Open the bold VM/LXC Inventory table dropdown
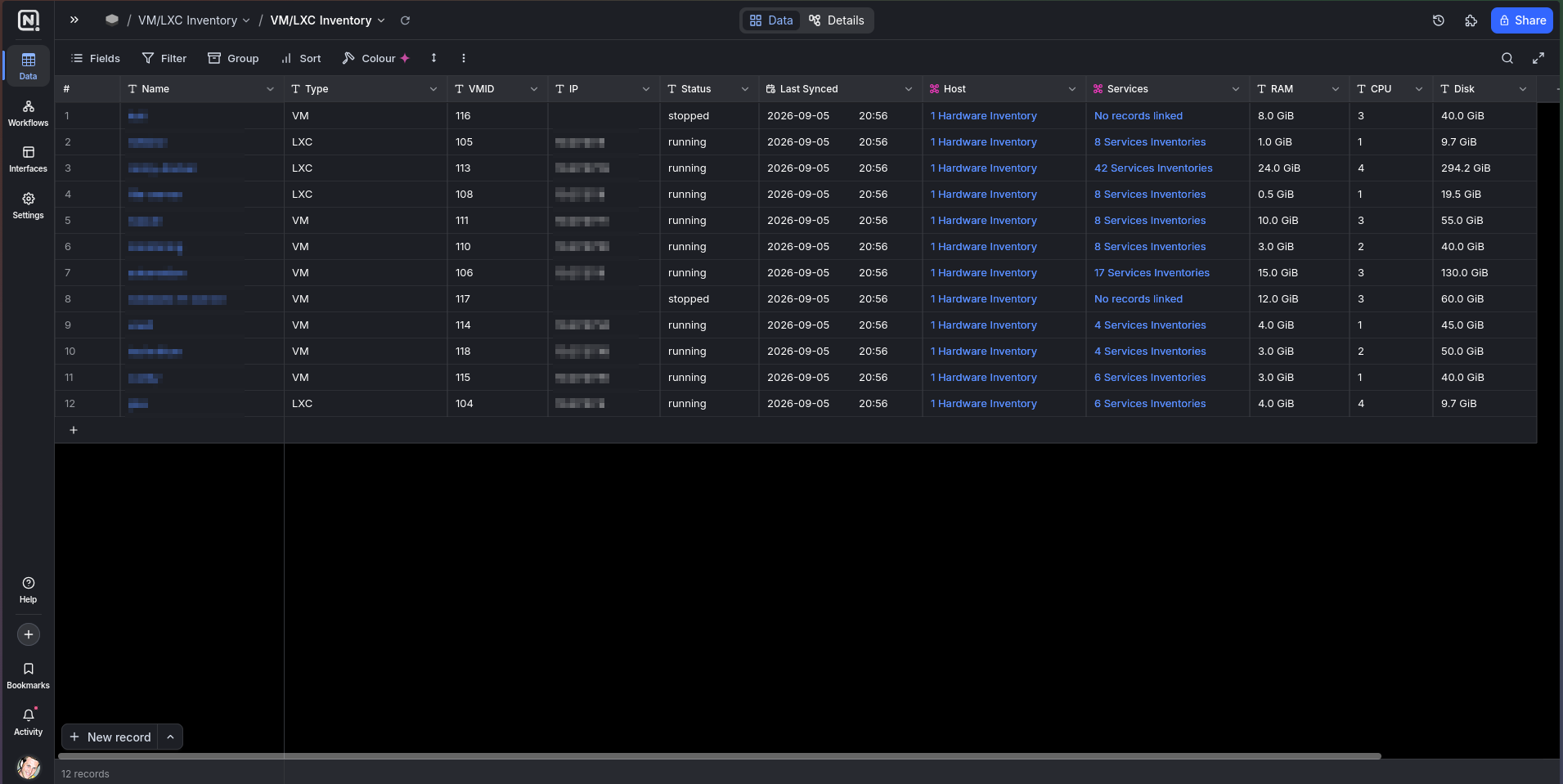This screenshot has width=1563, height=784. click(327, 20)
